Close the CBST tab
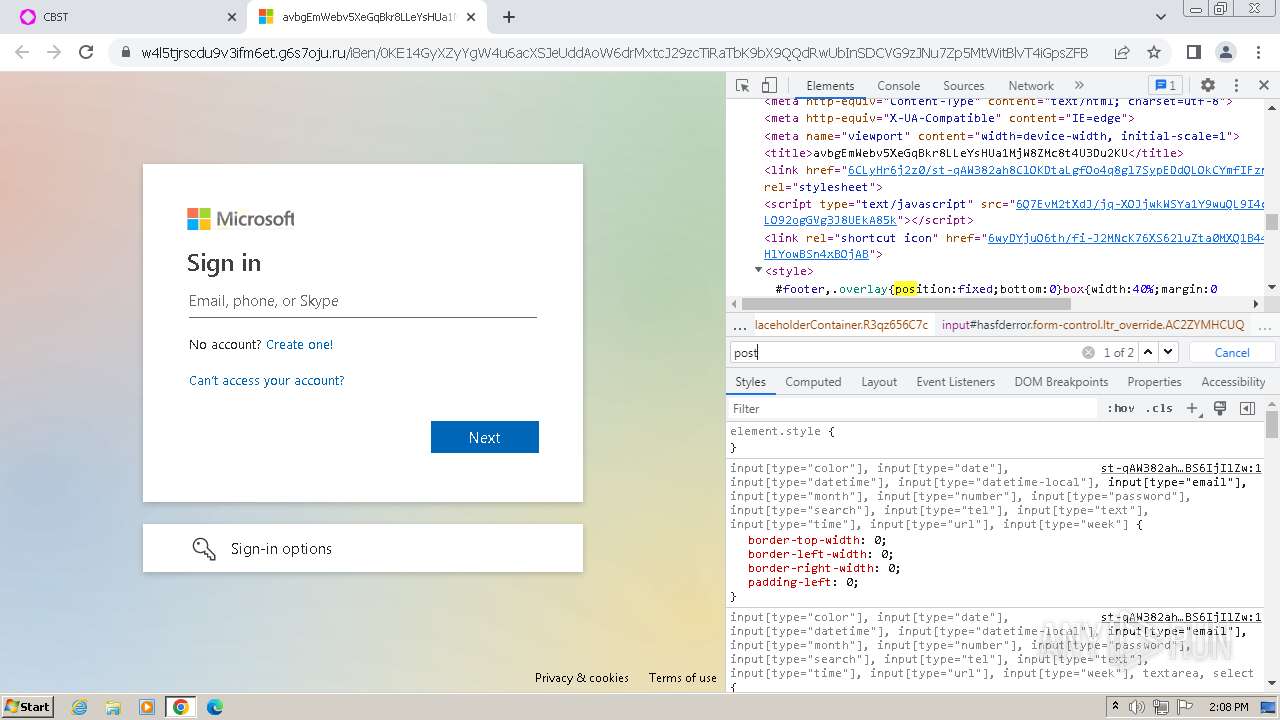Viewport: 1280px width, 720px height. pos(231,17)
